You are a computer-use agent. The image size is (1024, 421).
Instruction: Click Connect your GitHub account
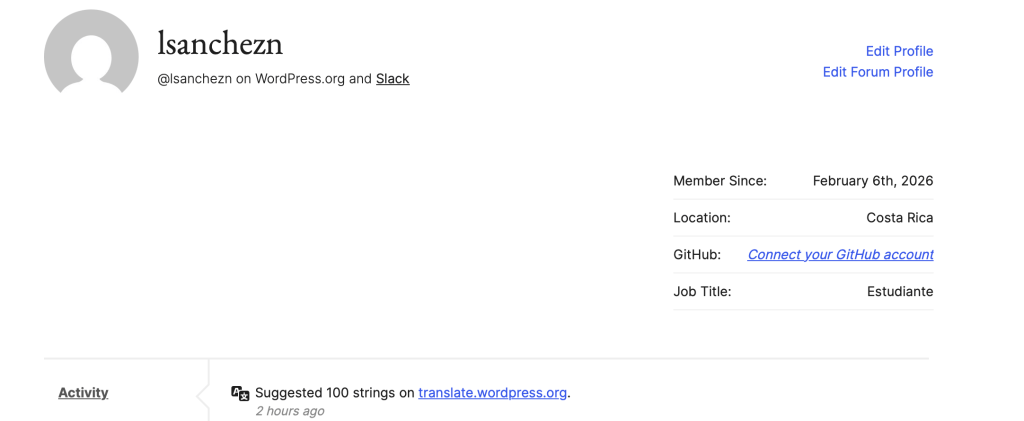(x=840, y=255)
